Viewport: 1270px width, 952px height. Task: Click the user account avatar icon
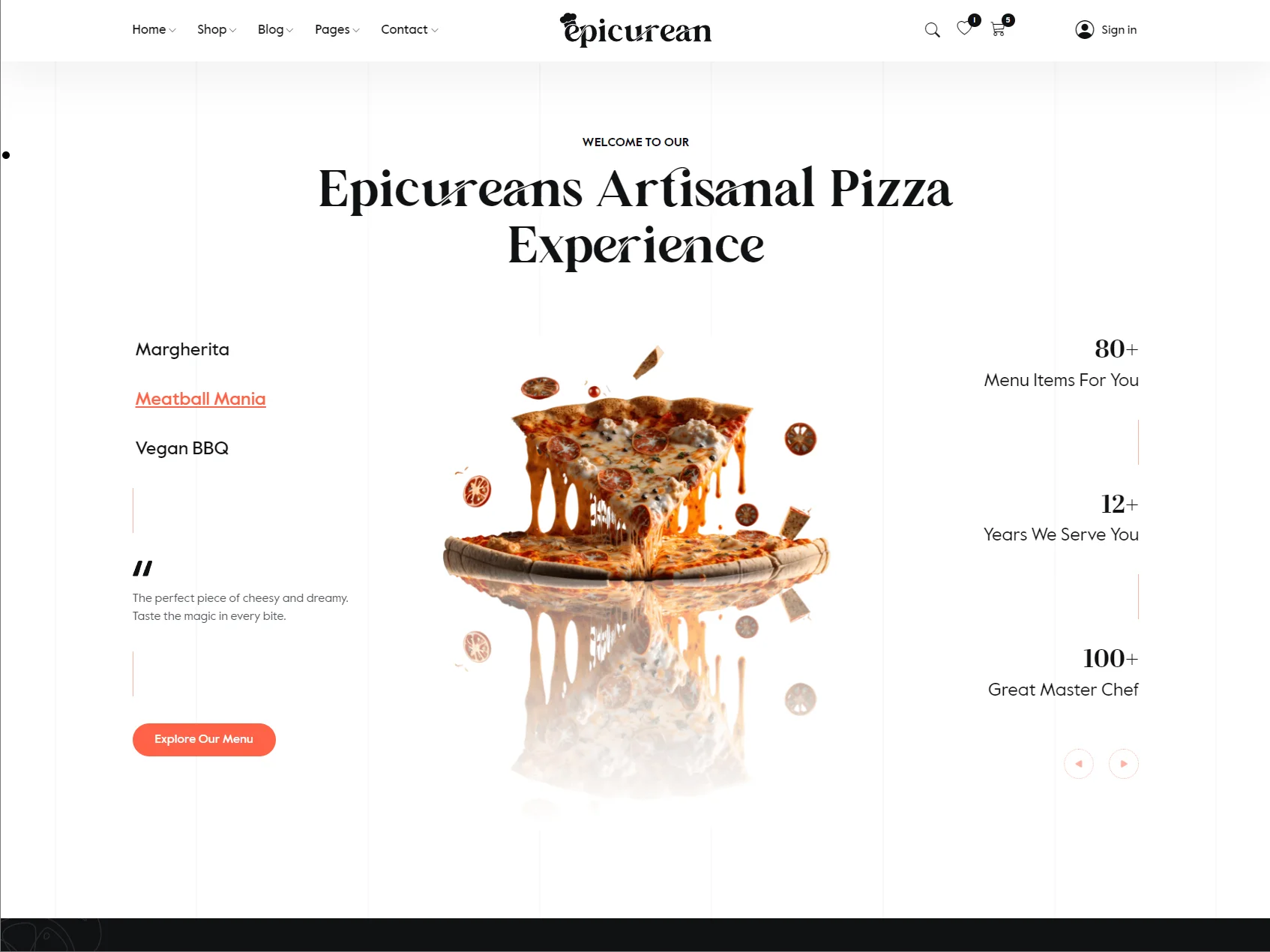(1084, 29)
